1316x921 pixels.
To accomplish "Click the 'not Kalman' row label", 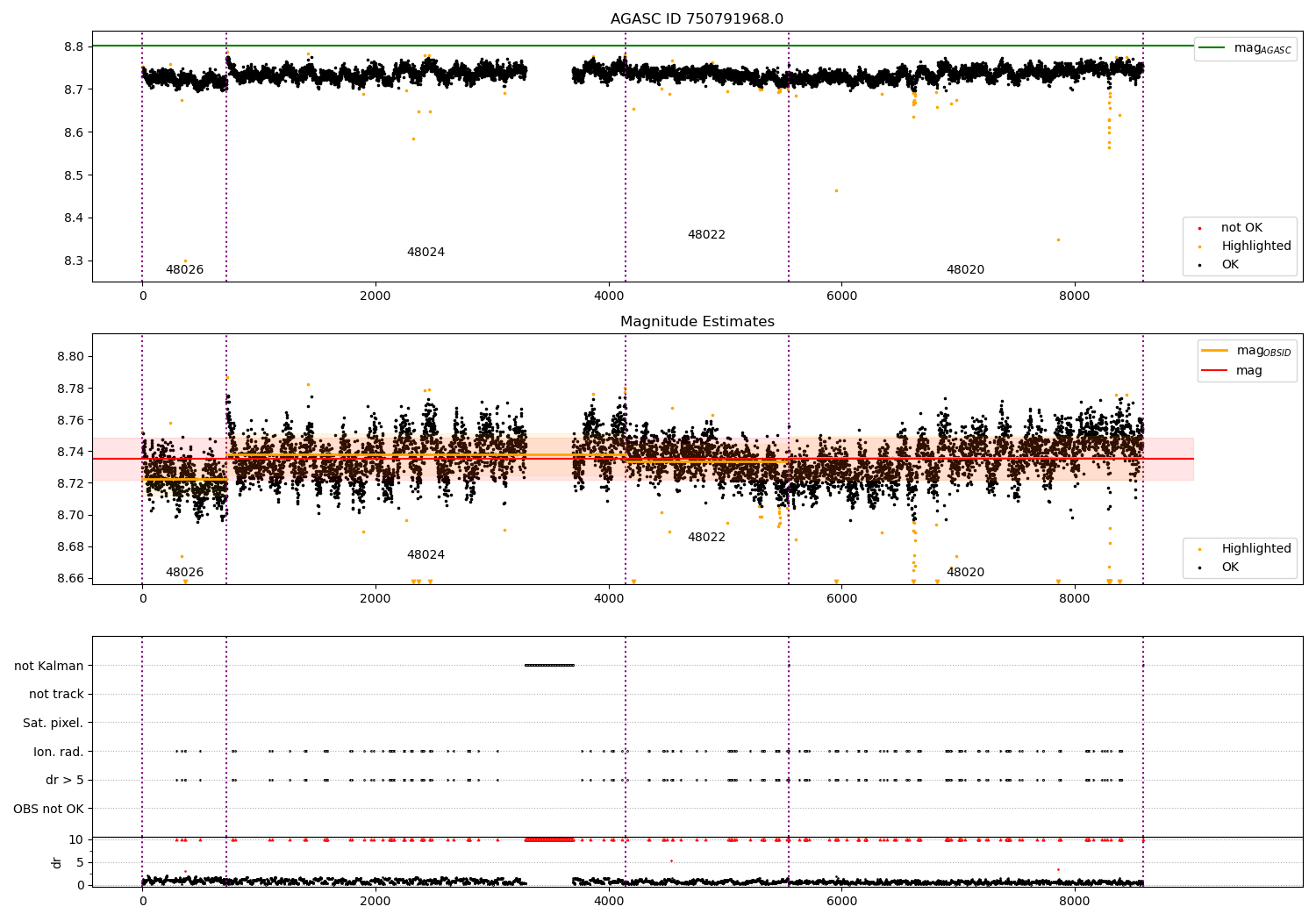I will coord(49,666).
